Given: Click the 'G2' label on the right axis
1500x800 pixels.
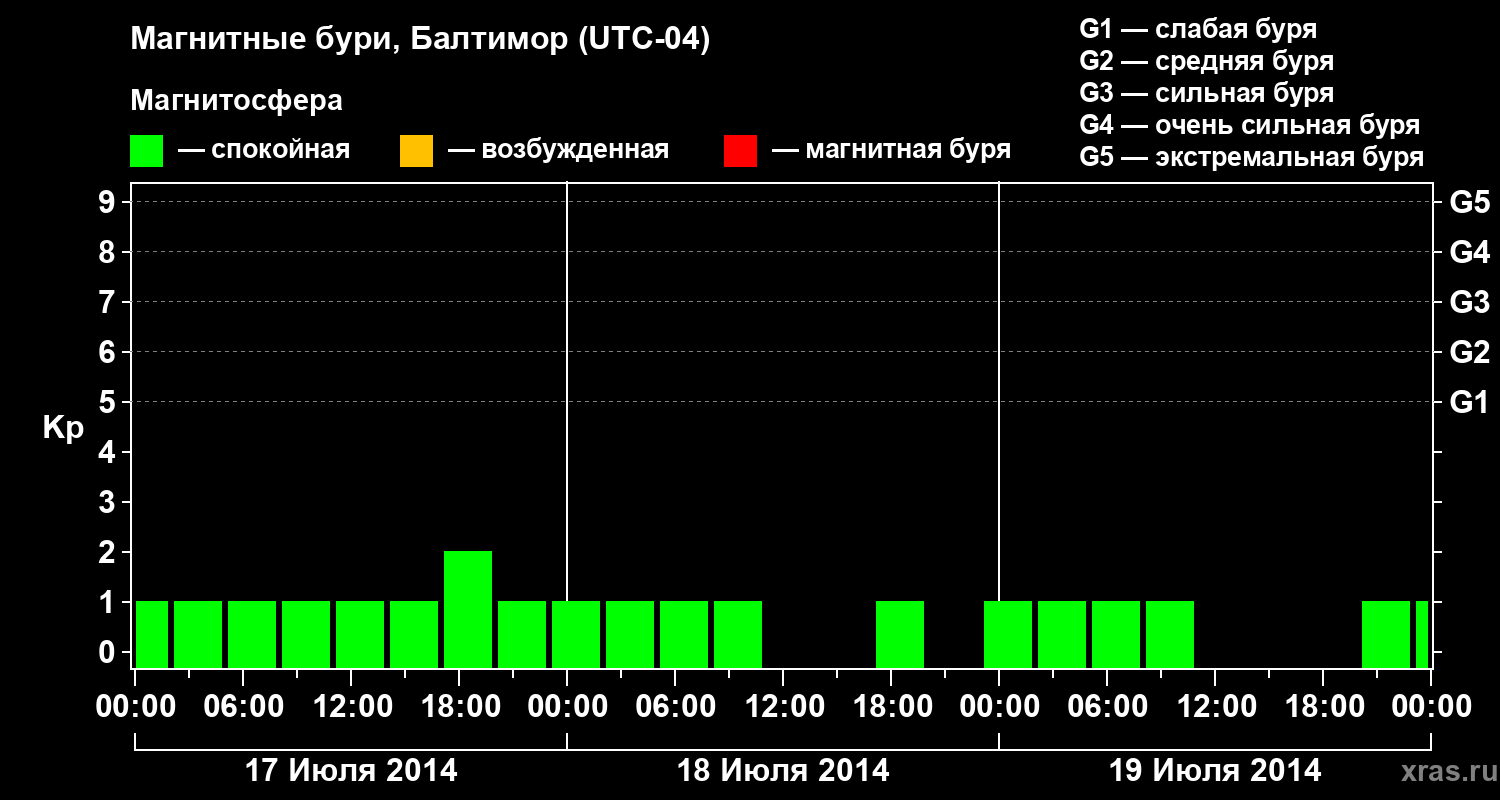Looking at the screenshot, I should [x=1470, y=352].
